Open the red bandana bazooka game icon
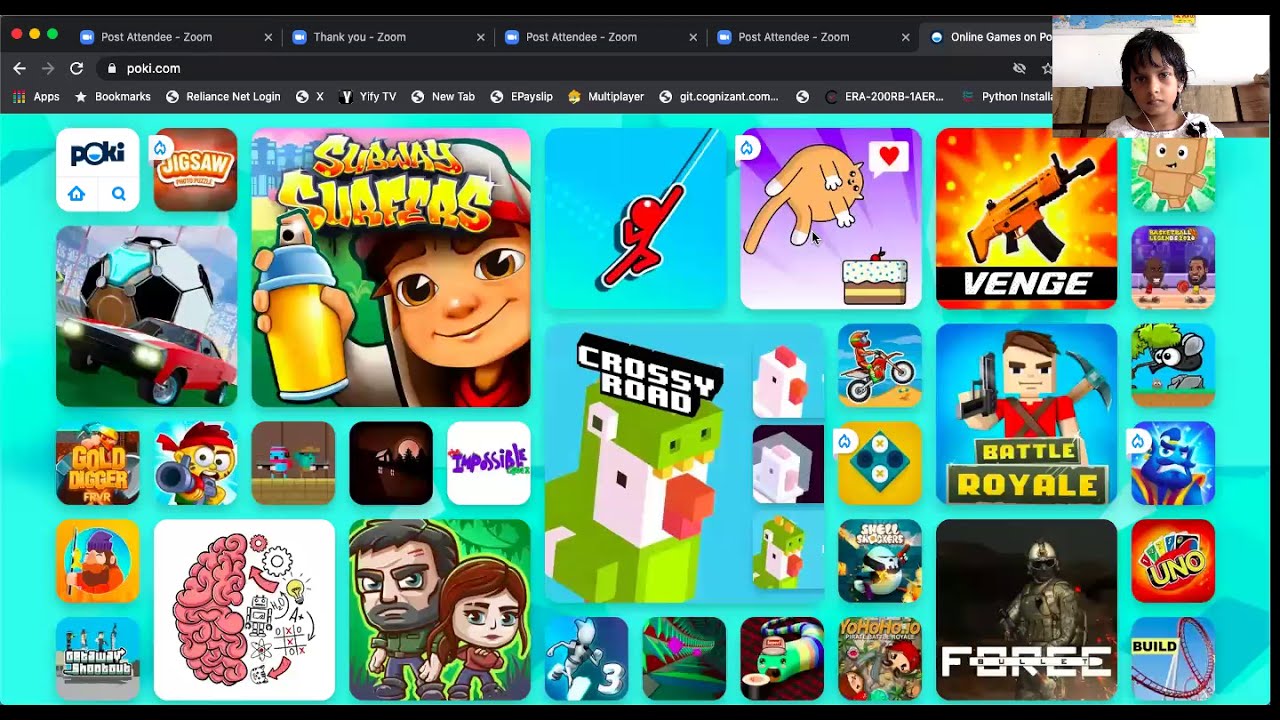 (x=195, y=463)
